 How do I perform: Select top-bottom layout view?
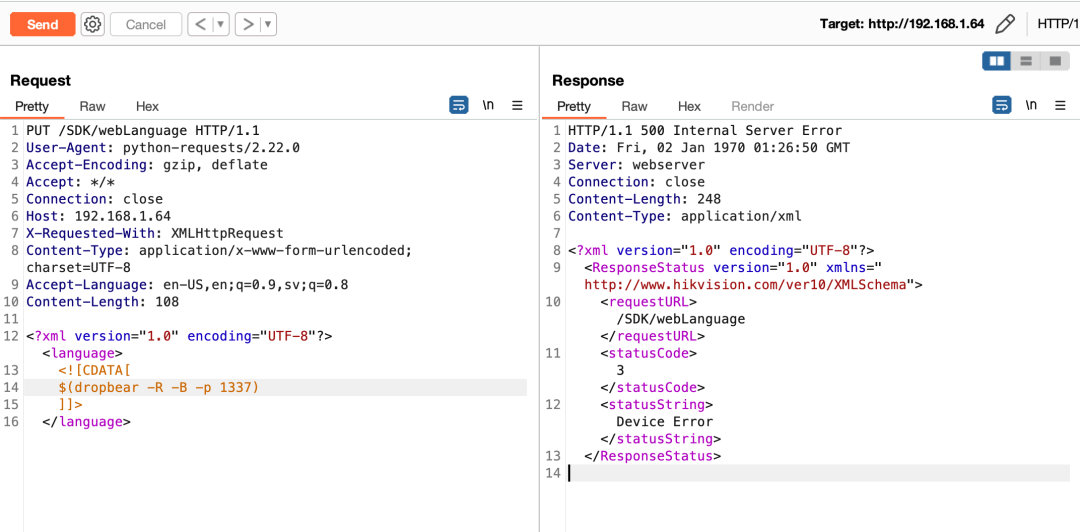[1025, 61]
